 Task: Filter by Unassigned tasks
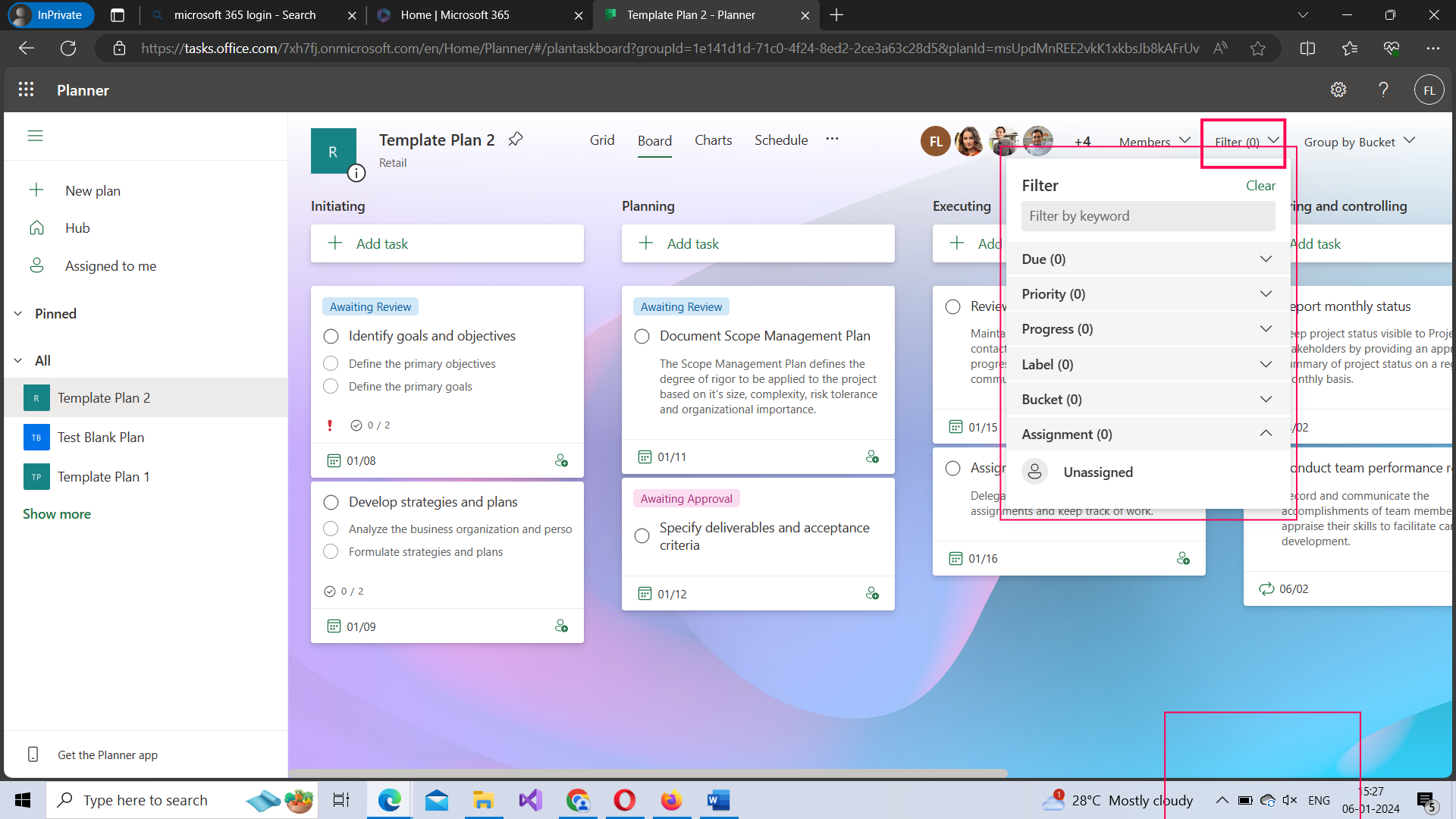(1147, 472)
